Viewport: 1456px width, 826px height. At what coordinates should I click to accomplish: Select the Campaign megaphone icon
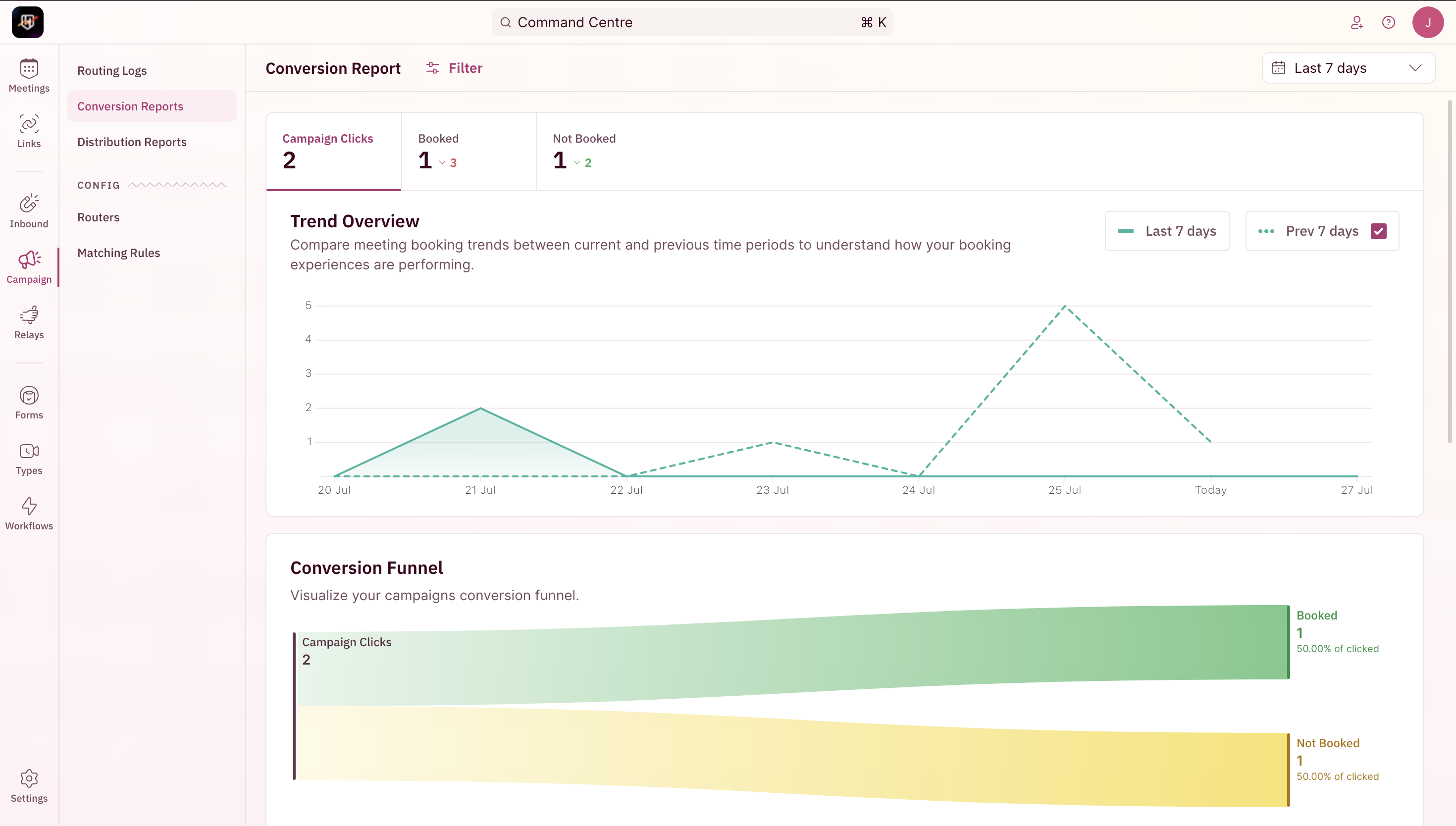click(29, 260)
